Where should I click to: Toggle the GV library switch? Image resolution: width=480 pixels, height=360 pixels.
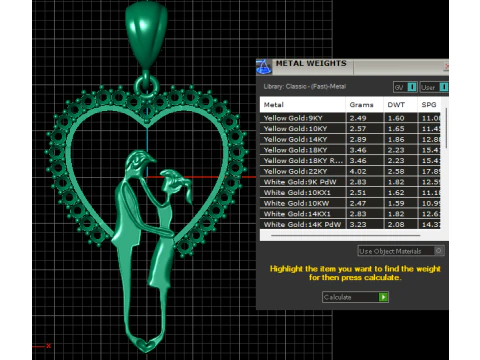tap(405, 87)
